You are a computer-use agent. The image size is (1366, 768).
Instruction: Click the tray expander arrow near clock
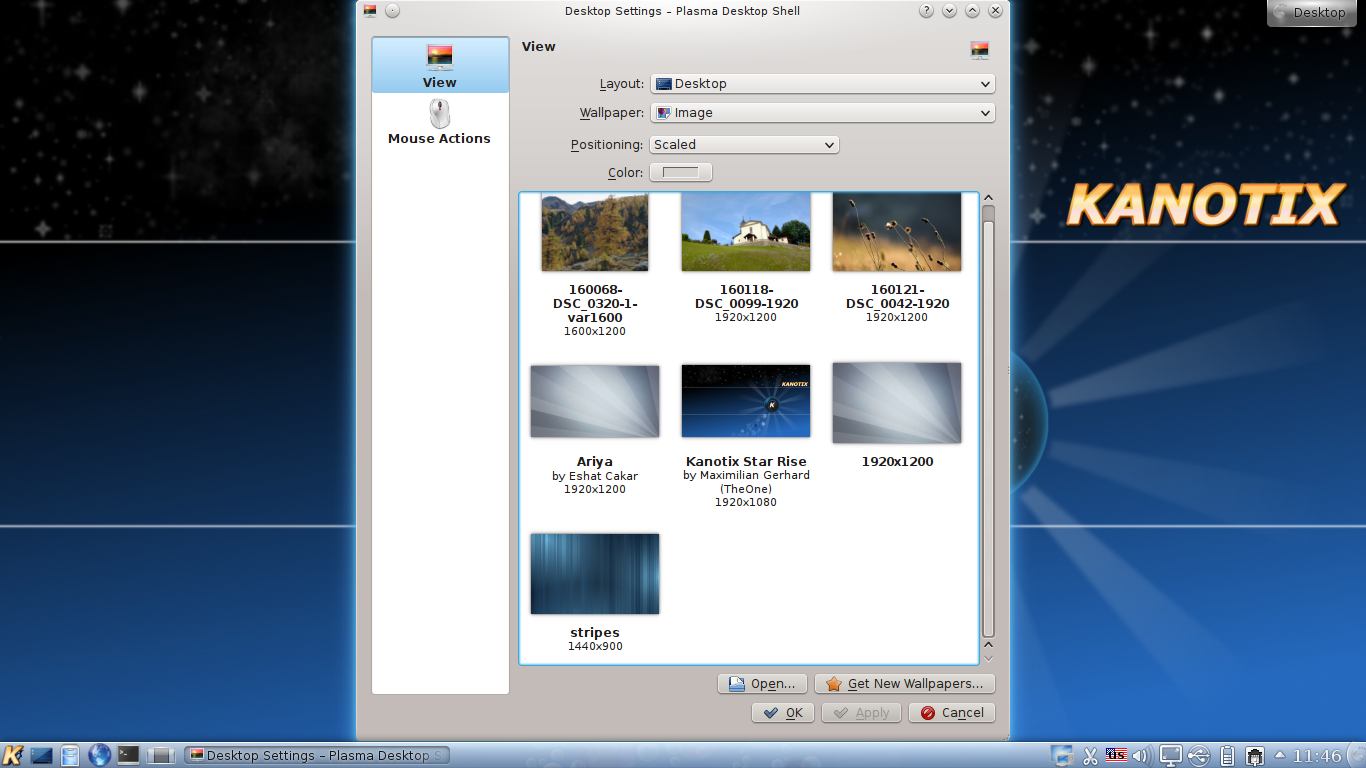coord(1277,755)
